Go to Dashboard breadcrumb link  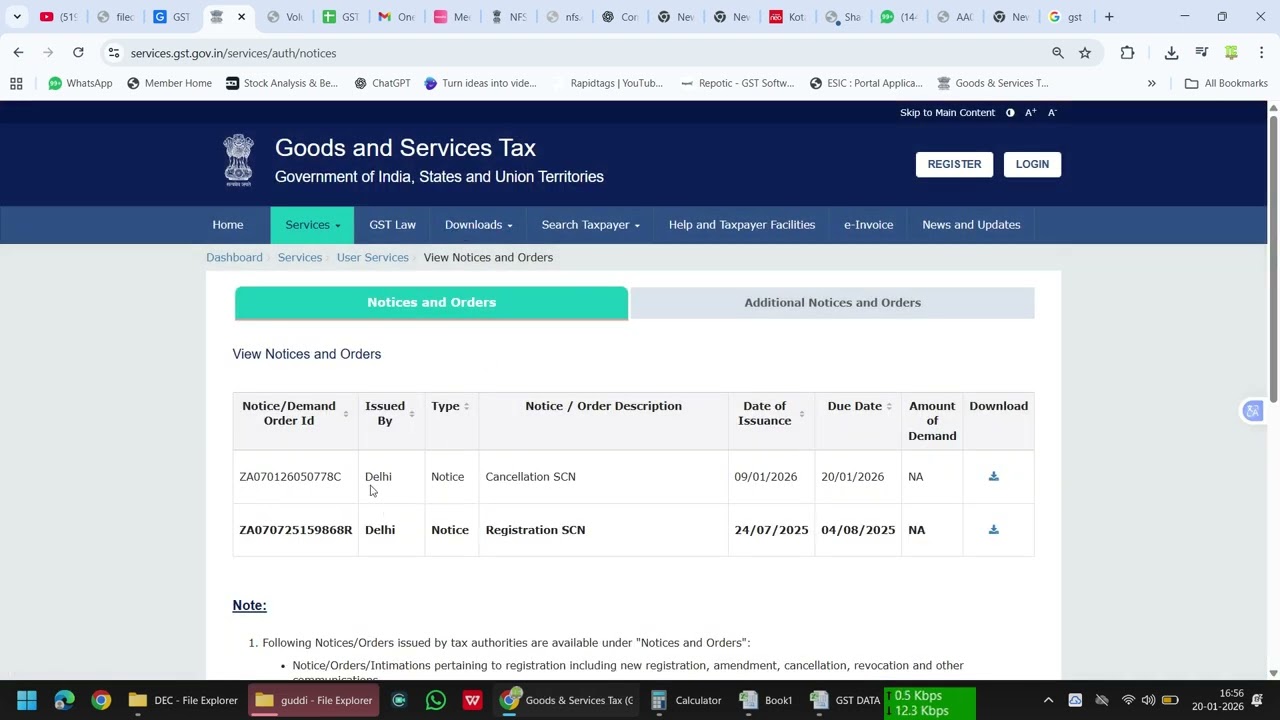(234, 258)
